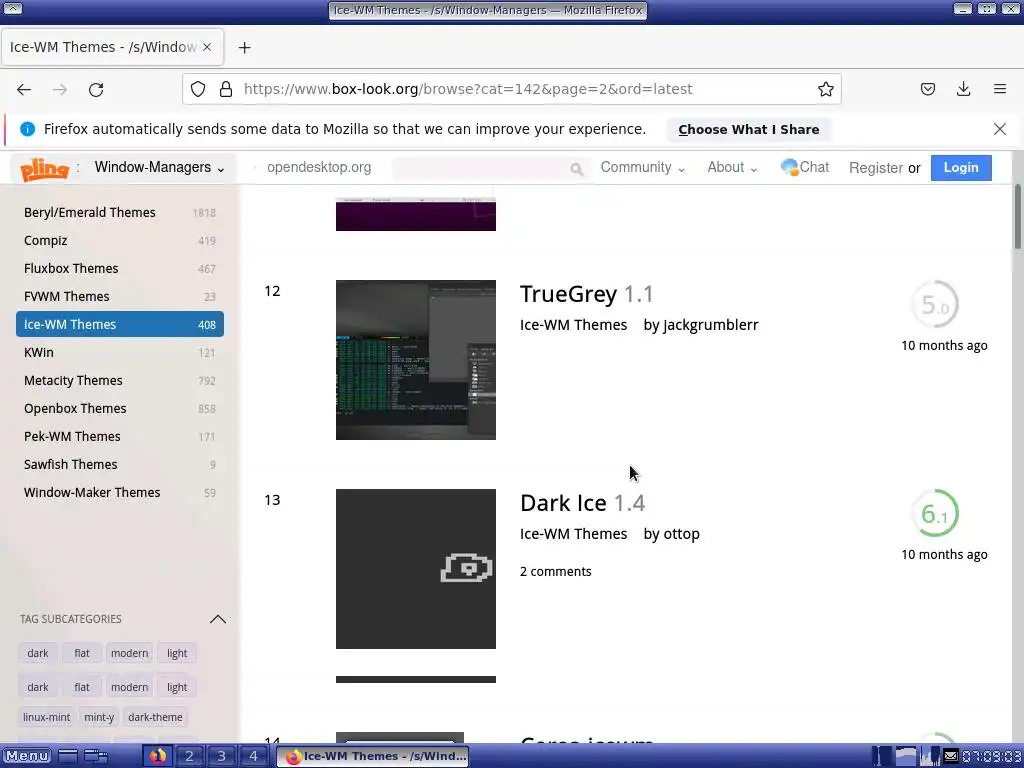Bookmark this page with the star icon
This screenshot has height=768, width=1024.
coord(825,89)
